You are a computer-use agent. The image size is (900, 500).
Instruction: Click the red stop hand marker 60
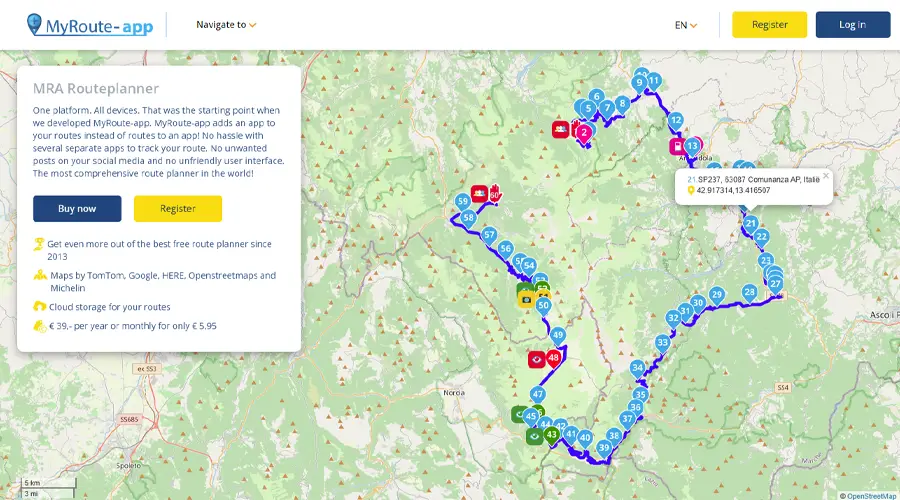click(495, 194)
